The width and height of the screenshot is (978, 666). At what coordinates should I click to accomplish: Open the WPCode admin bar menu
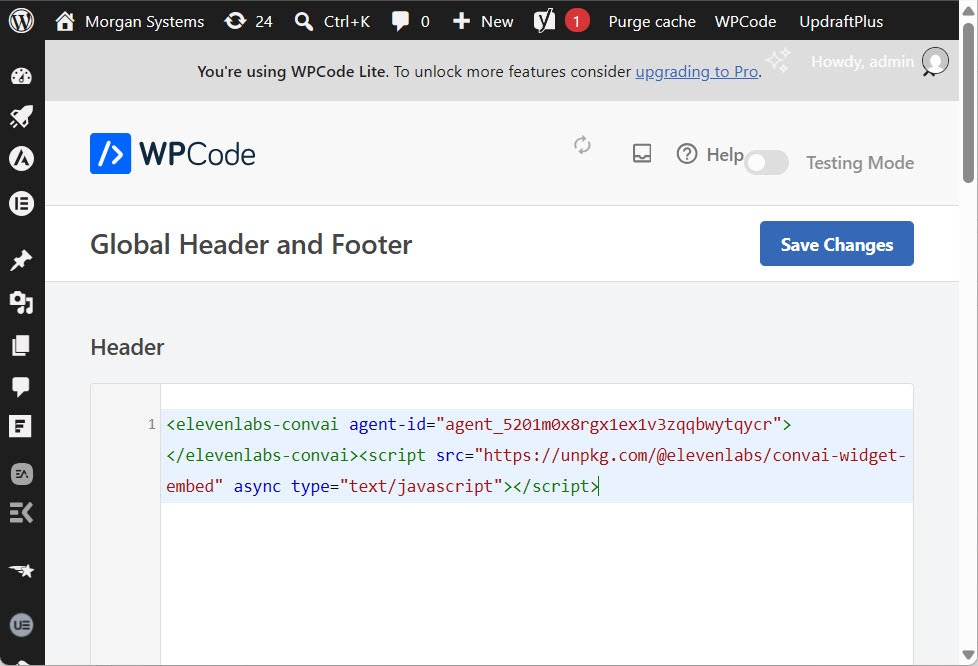[x=745, y=21]
